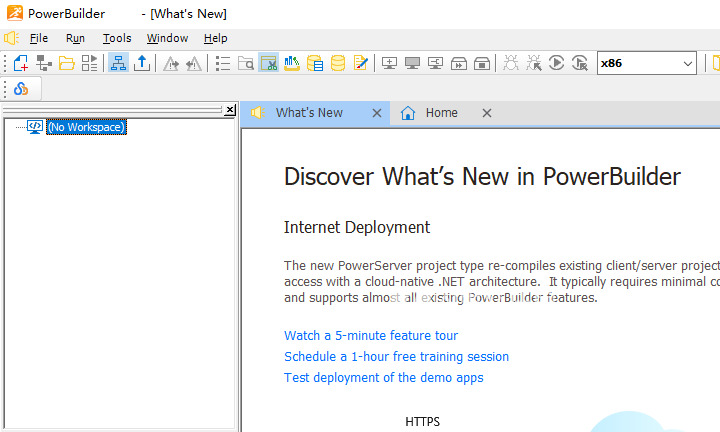Open Schedule a 1-hour free training session link

pyautogui.click(x=396, y=357)
